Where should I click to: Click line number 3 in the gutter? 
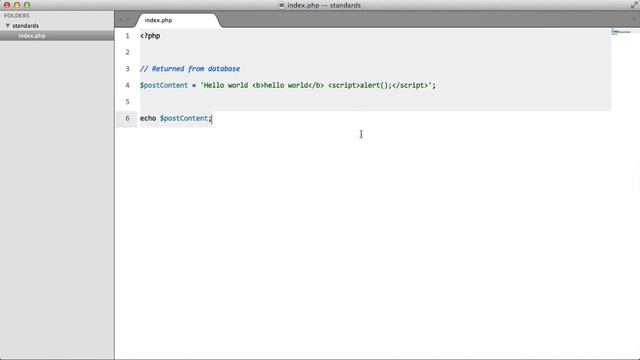coord(127,69)
